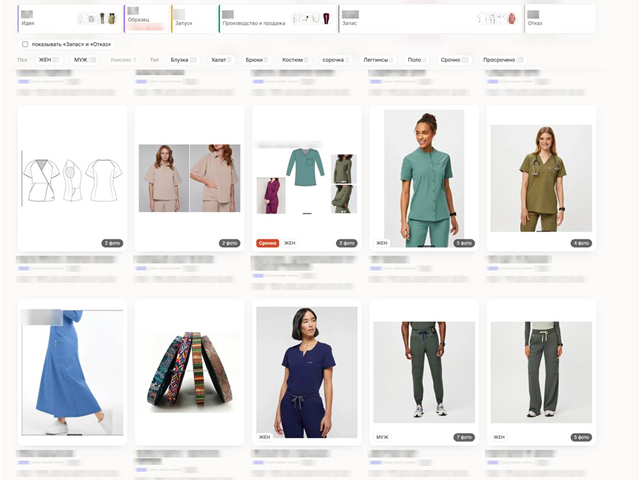Select the Блузка type filter
This screenshot has height=480, width=640.
pos(183,60)
